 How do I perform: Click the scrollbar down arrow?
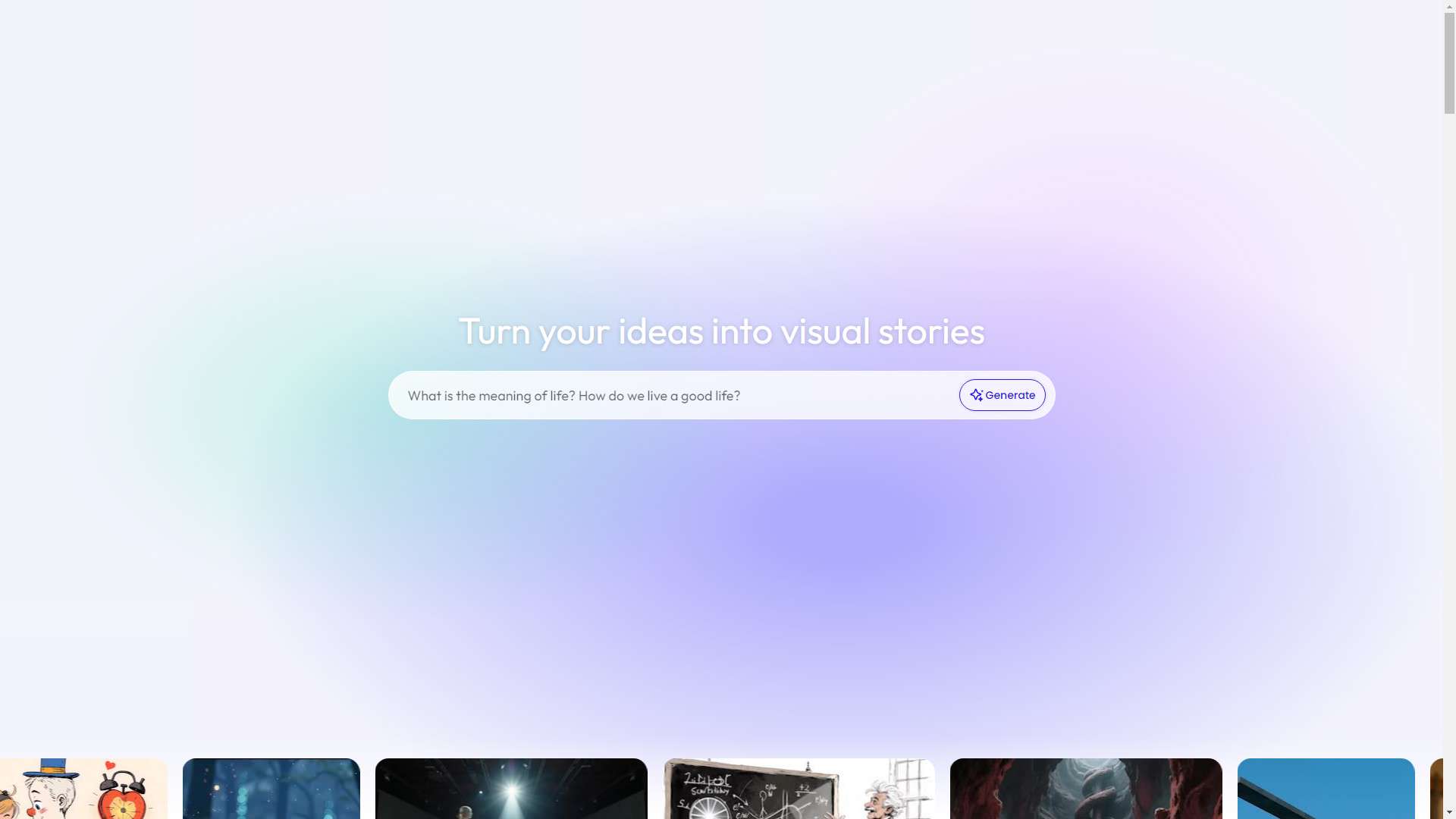[x=1449, y=813]
